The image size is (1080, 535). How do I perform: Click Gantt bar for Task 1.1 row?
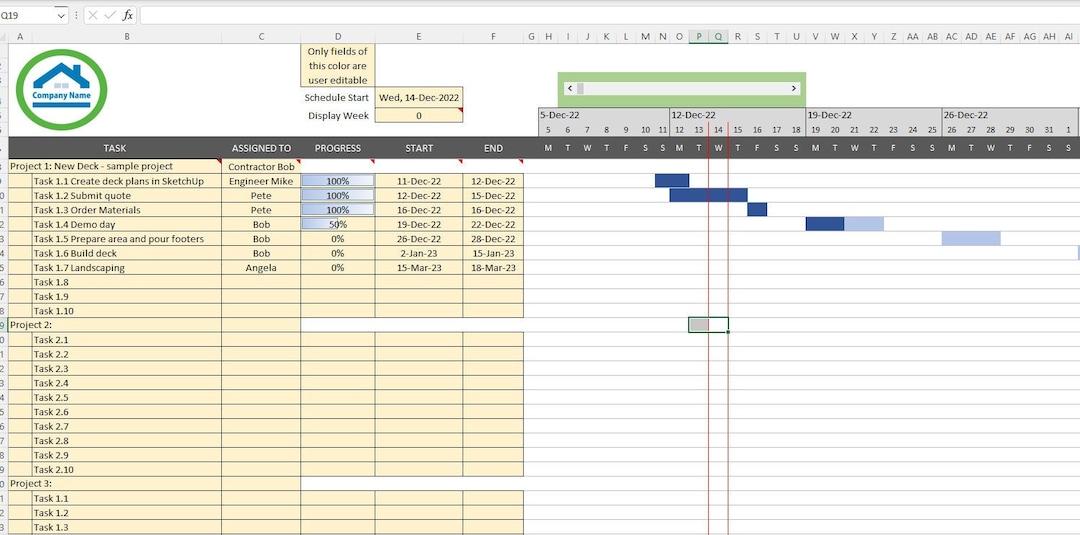672,180
